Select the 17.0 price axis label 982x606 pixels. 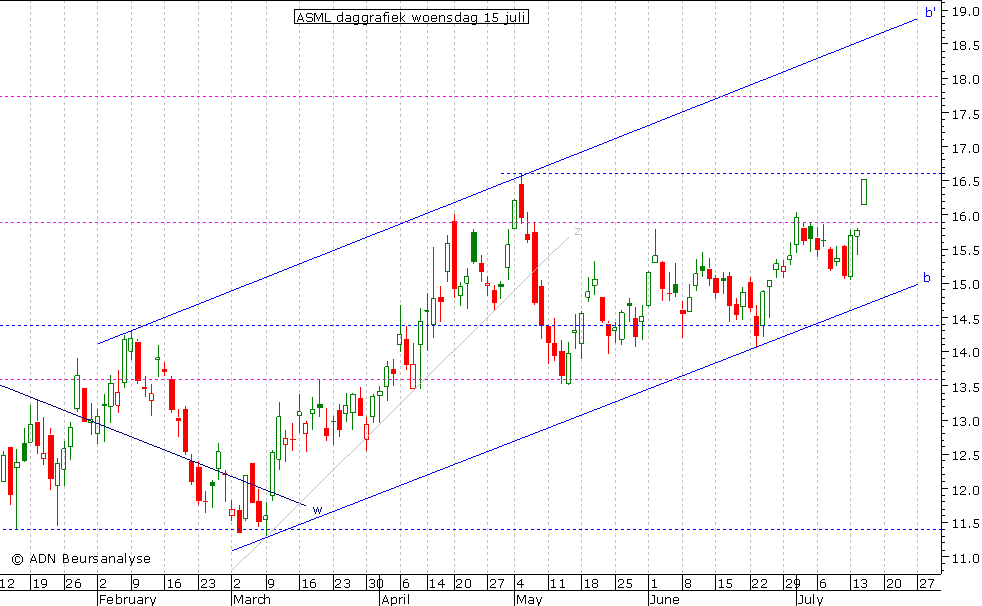[965, 148]
